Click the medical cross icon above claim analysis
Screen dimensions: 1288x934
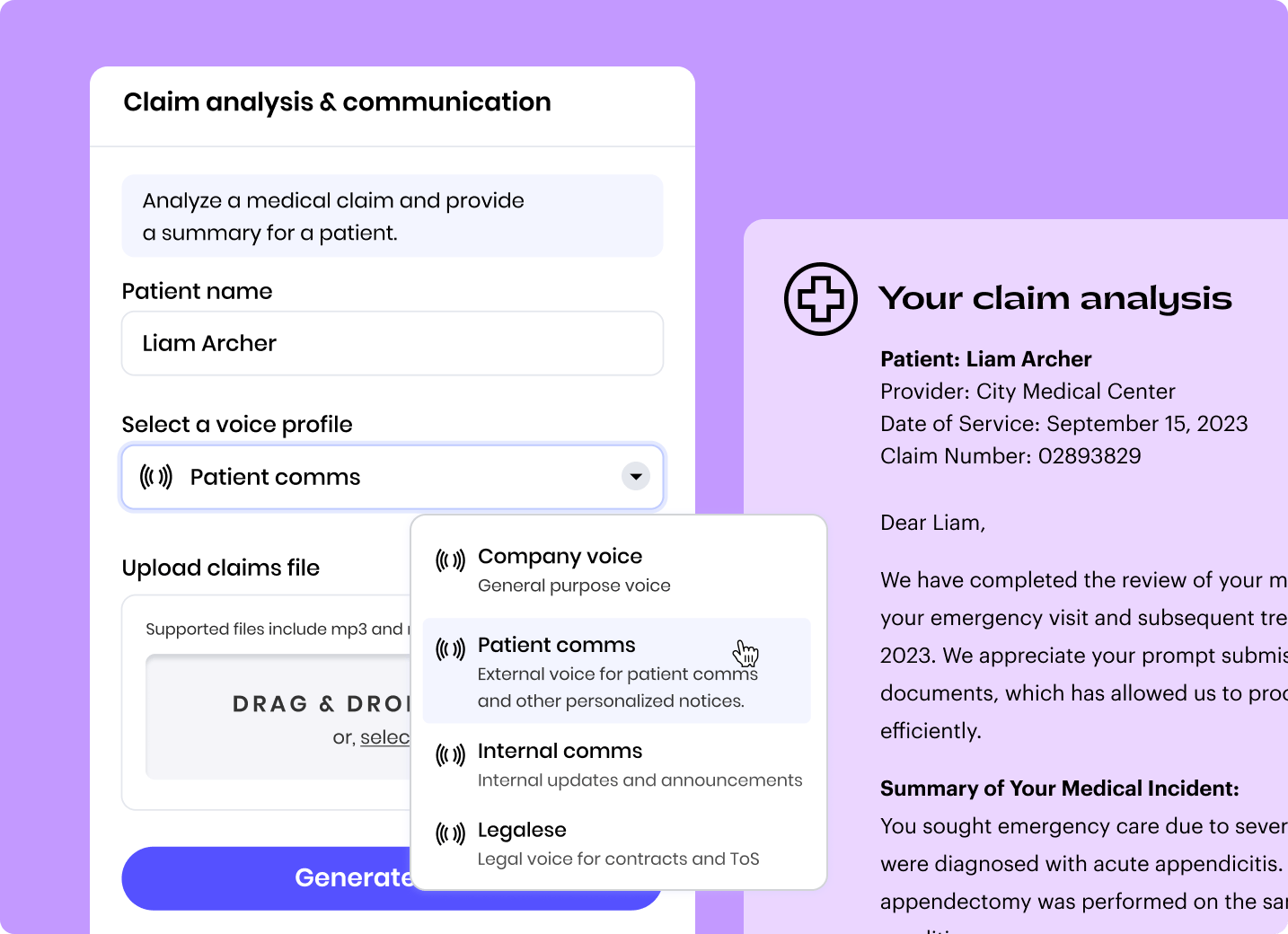tap(820, 299)
